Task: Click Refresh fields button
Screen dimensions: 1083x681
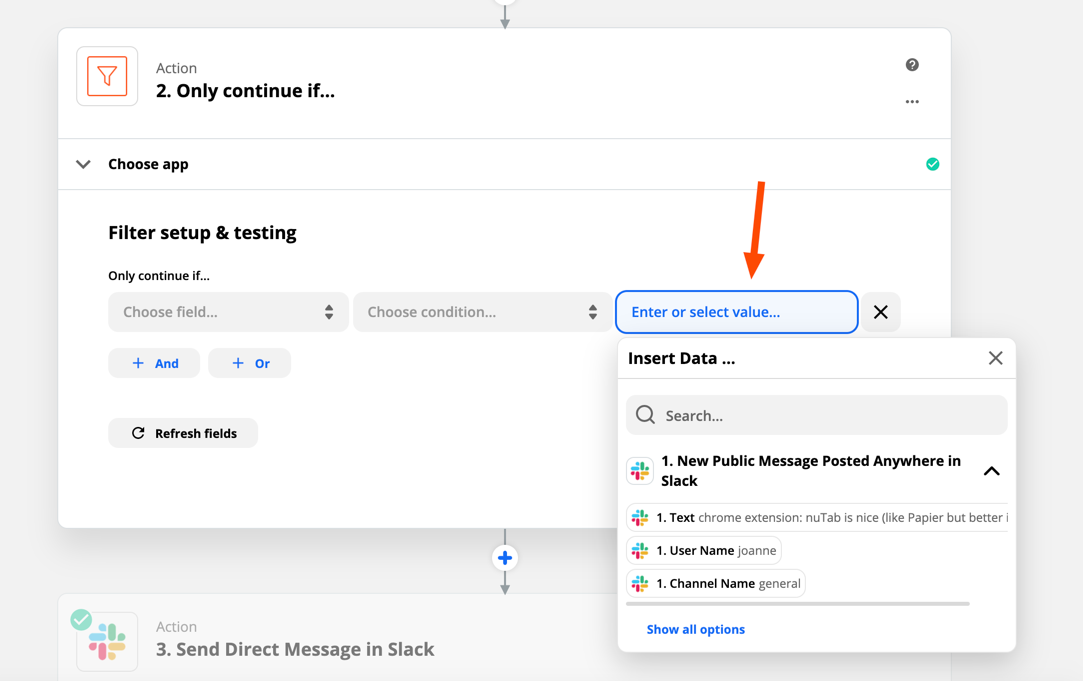Action: click(x=183, y=433)
